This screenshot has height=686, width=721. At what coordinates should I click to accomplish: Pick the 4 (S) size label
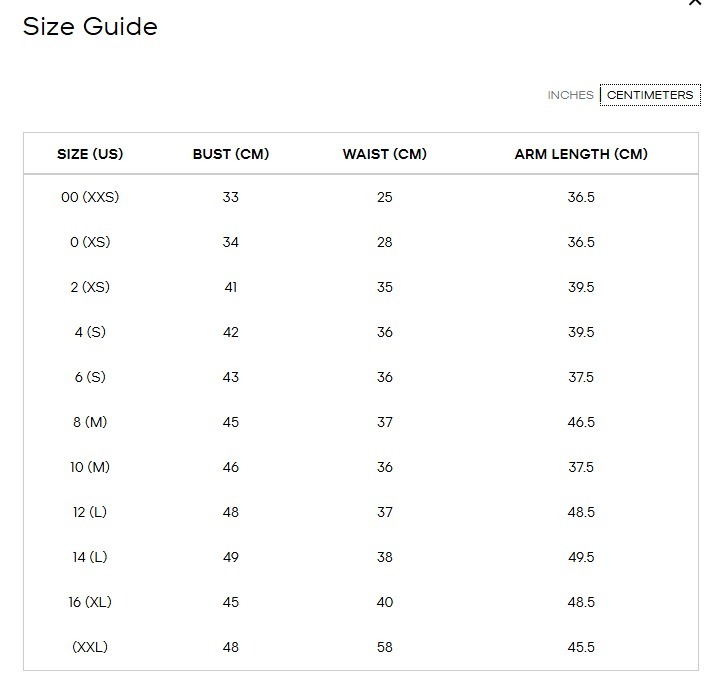tap(90, 332)
